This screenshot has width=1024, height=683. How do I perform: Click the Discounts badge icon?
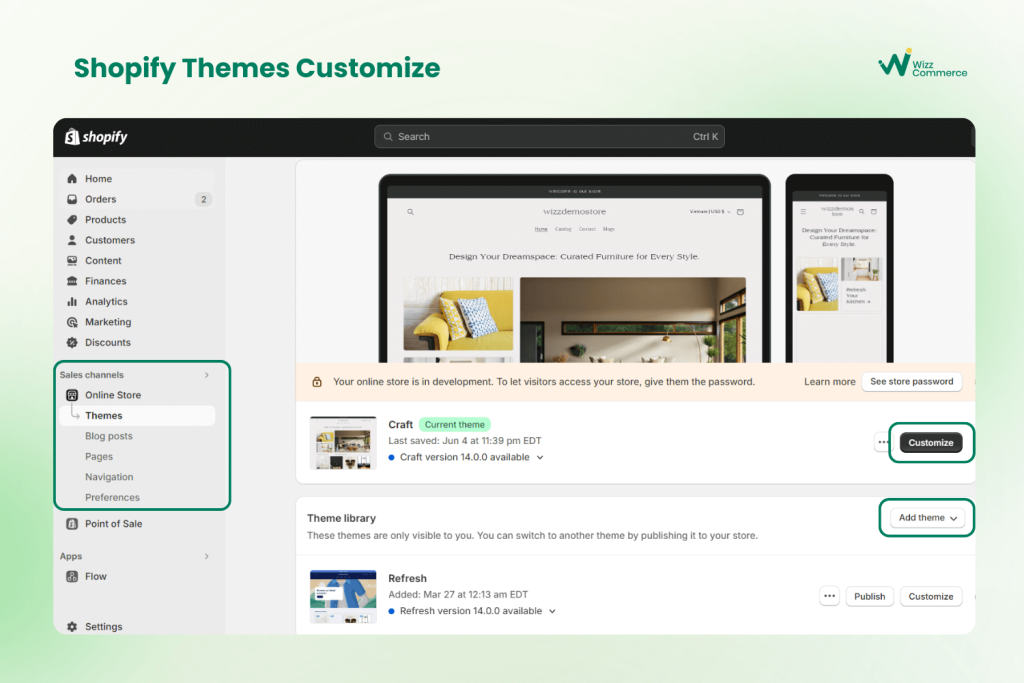point(72,342)
